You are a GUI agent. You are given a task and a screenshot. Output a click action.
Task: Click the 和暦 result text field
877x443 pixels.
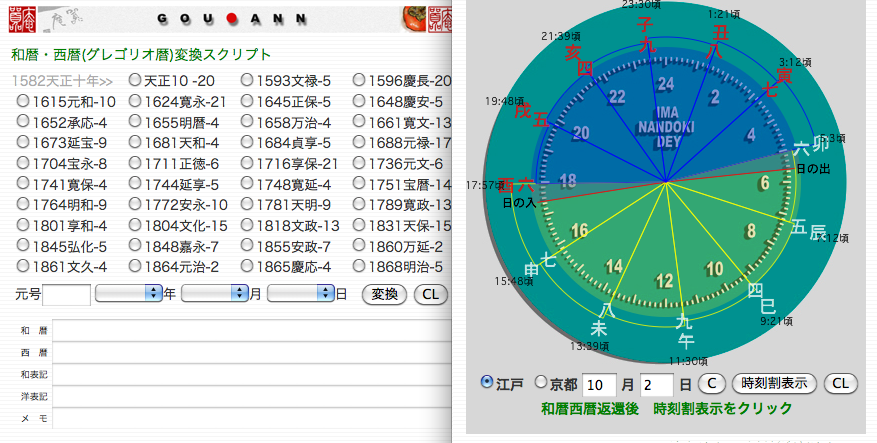point(250,329)
